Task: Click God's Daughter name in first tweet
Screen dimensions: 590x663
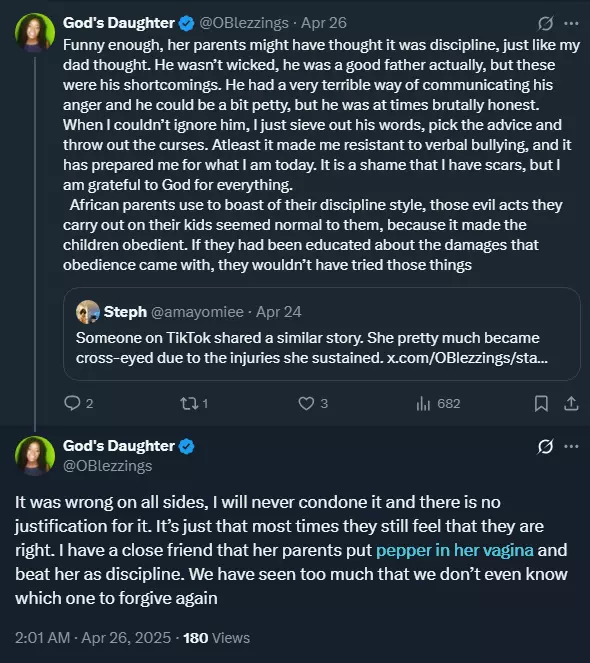Action: 119,23
